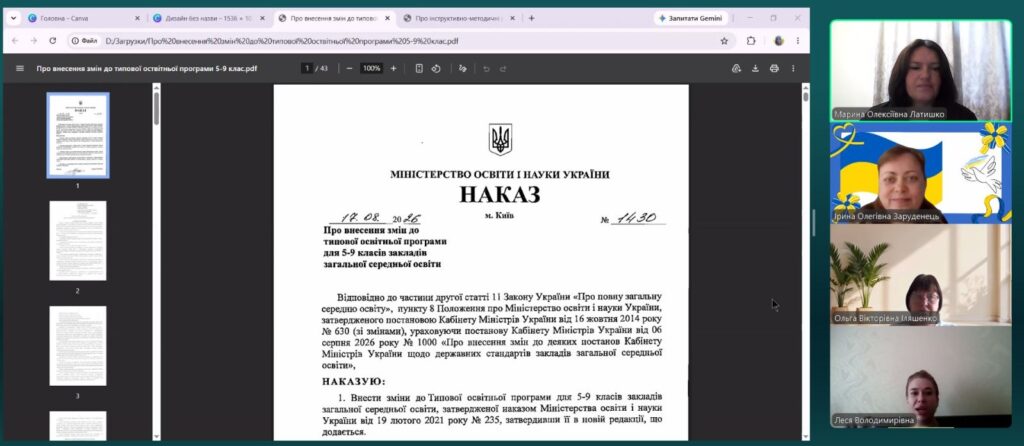Open the browser extensions puzzle icon
1024x446 pixels.
coord(751,40)
